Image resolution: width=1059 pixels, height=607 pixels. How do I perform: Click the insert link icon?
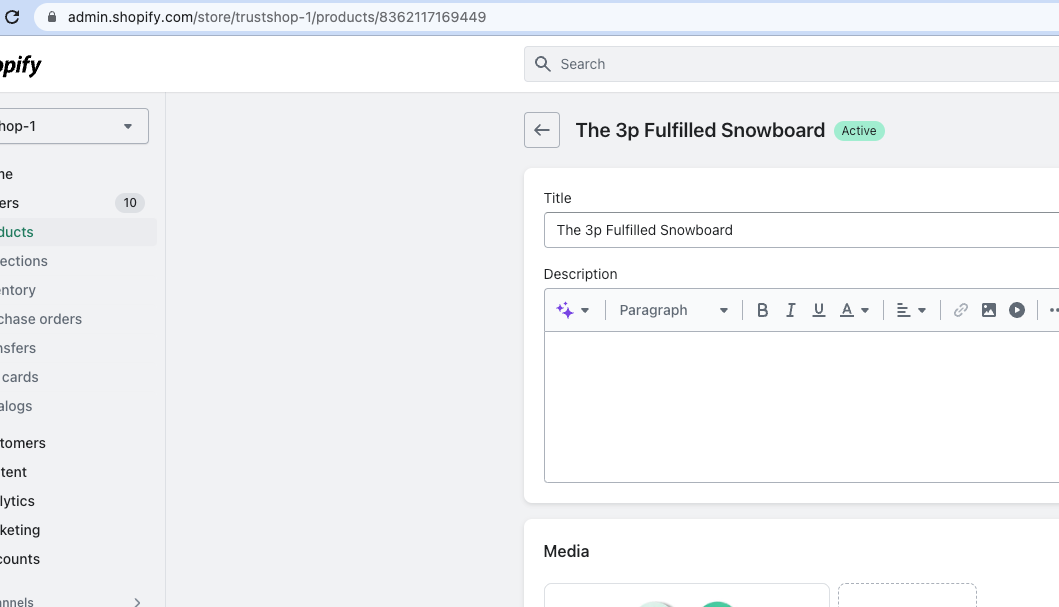(960, 310)
